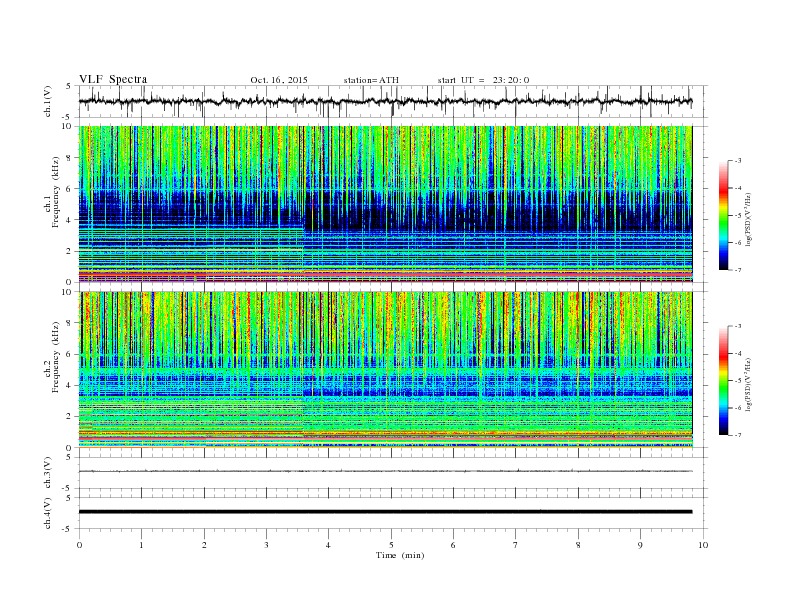Click the 'VLF Spectra' title text
Screen dimensions: 792x612
[x=113, y=79]
